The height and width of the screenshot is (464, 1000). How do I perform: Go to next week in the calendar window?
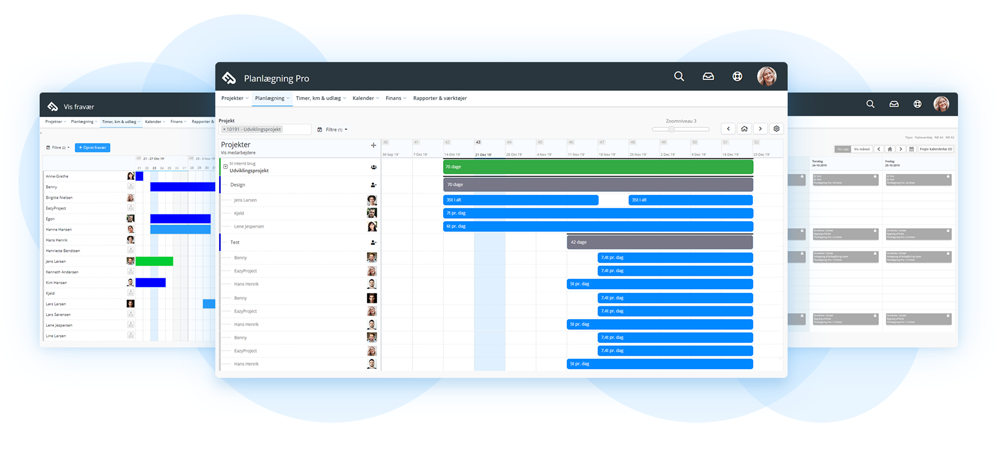point(901,149)
